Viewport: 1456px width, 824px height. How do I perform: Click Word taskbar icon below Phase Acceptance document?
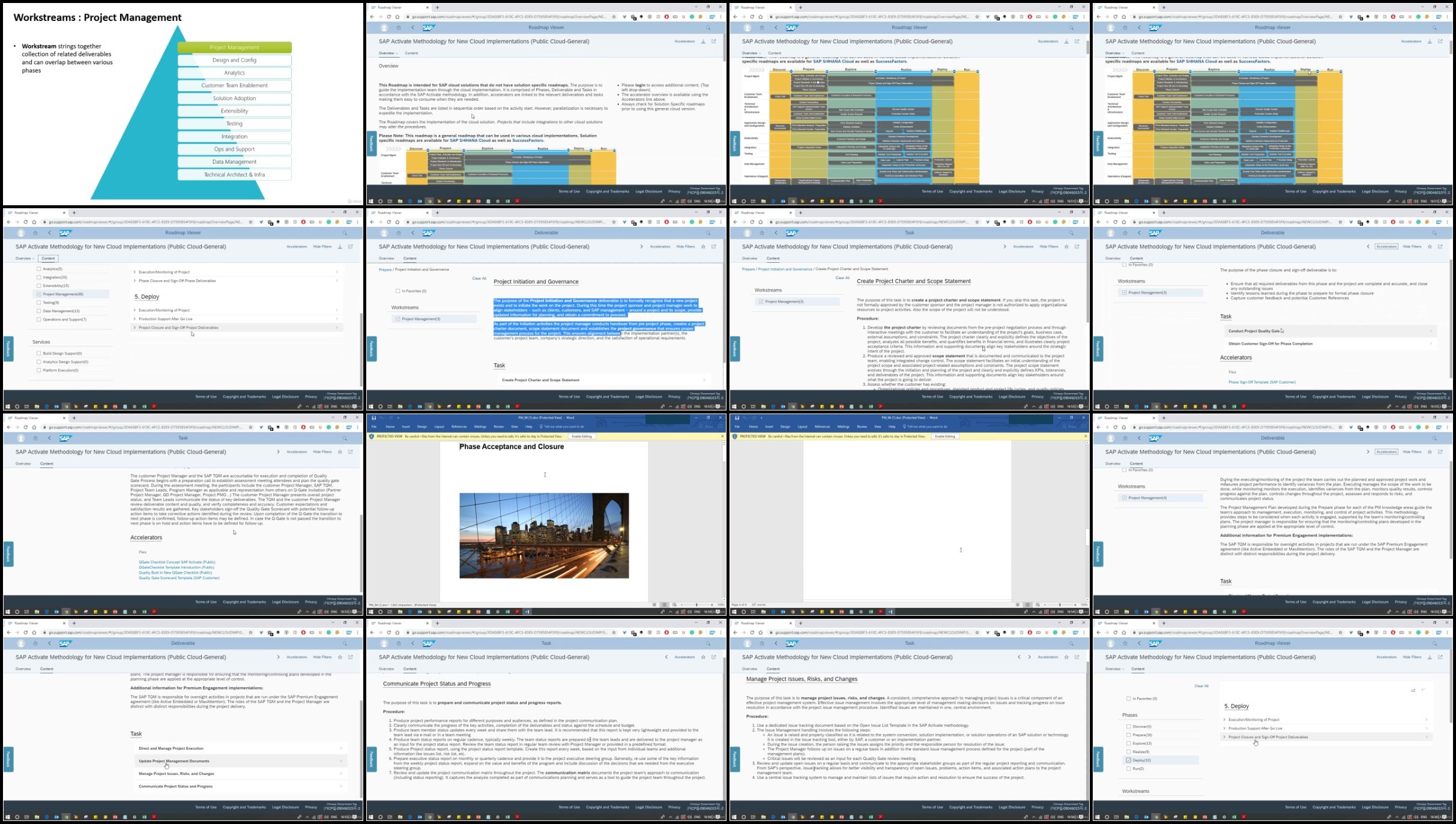point(527,612)
